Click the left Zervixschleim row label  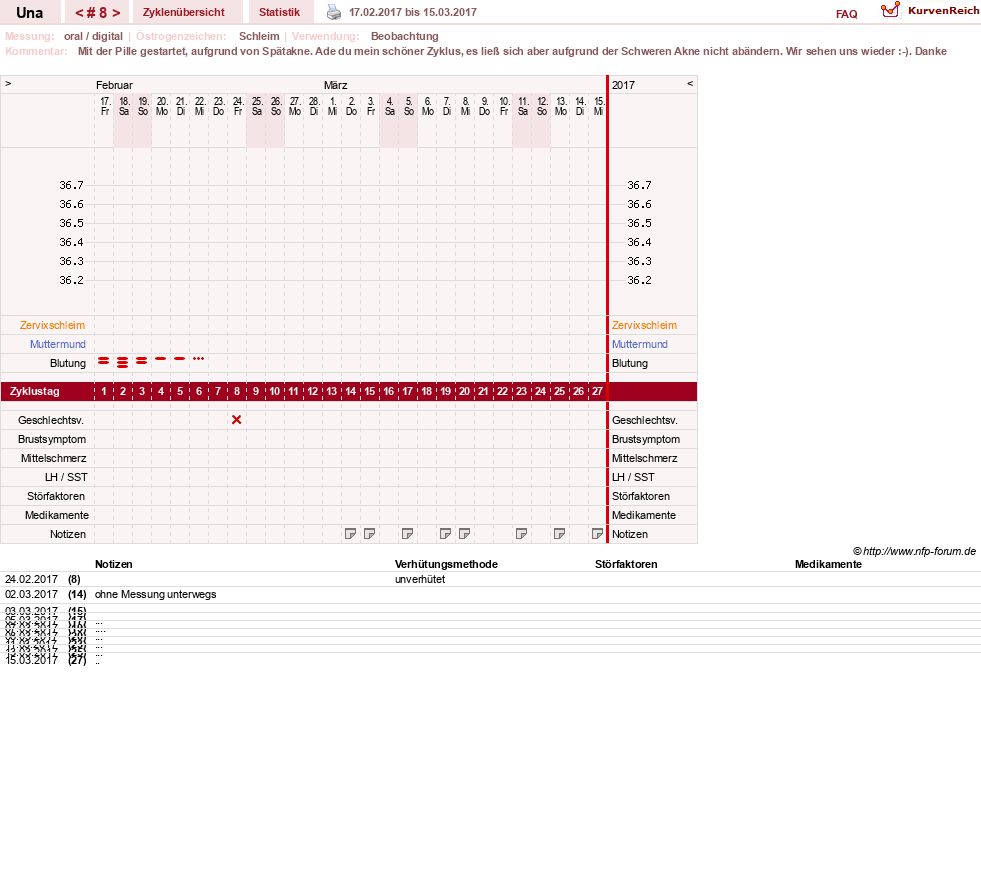pyautogui.click(x=52, y=325)
